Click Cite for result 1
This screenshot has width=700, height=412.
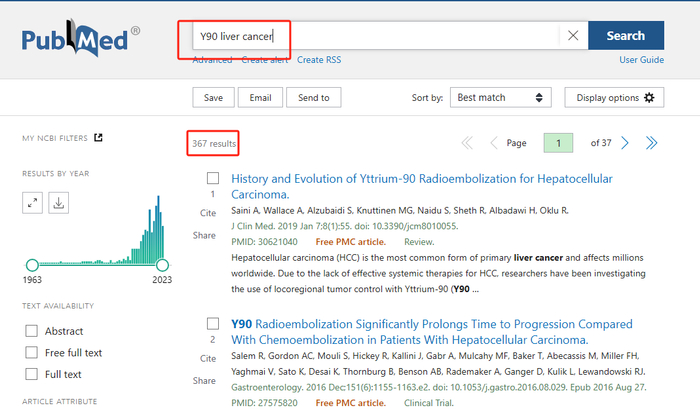208,213
